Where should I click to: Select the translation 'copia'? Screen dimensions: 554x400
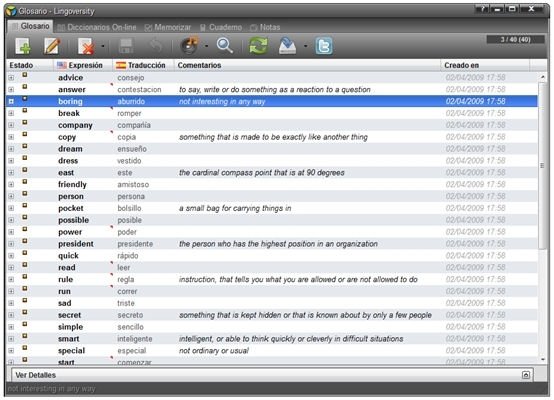(x=126, y=137)
